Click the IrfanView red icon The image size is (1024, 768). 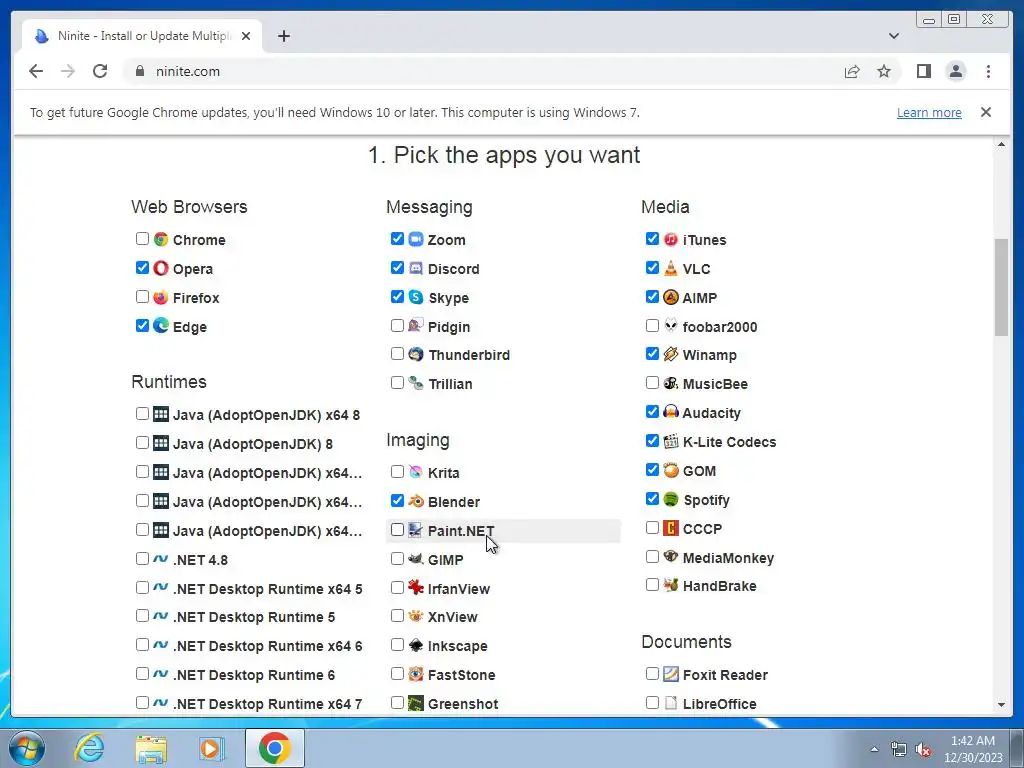pyautogui.click(x=416, y=588)
